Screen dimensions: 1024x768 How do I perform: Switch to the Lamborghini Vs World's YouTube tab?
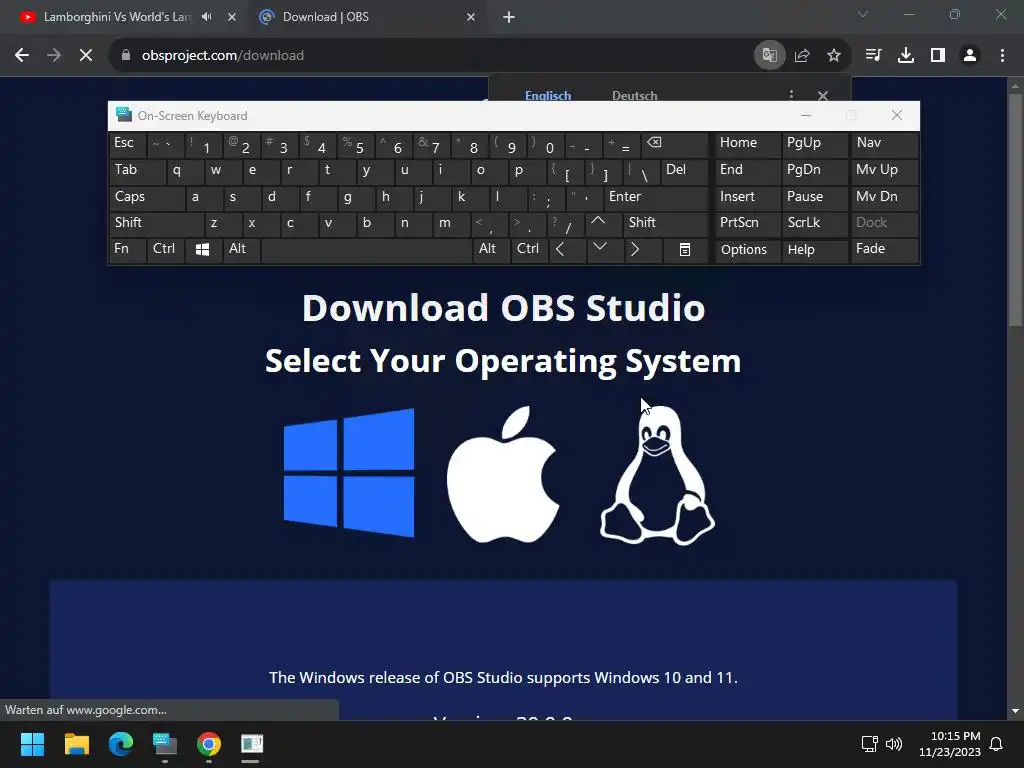(116, 17)
